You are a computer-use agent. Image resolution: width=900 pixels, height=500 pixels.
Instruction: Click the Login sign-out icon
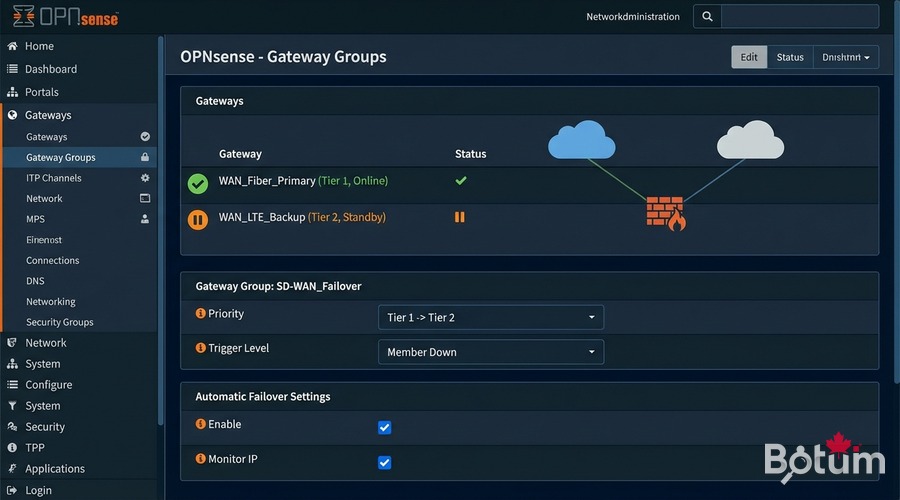tap(12, 490)
